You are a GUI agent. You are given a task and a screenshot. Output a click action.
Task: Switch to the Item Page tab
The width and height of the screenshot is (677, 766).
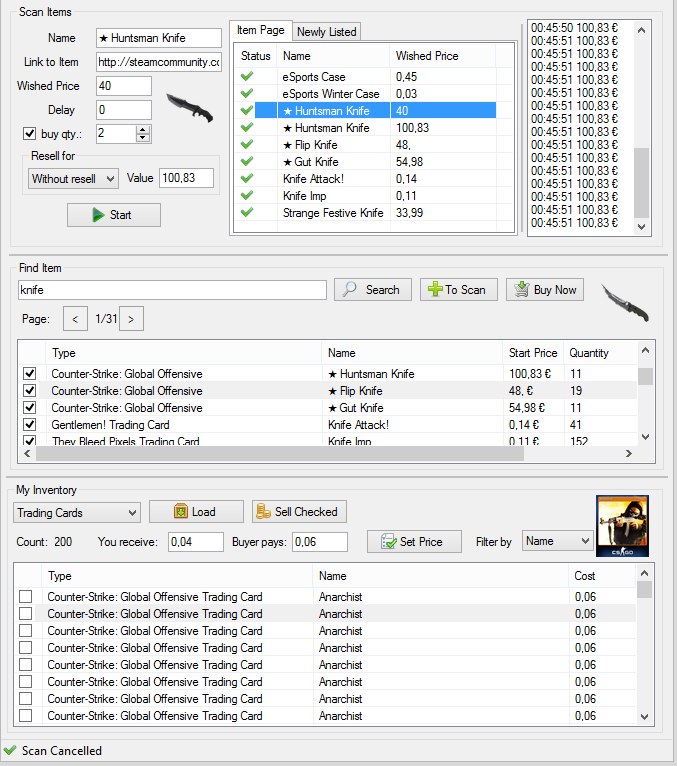tap(261, 30)
